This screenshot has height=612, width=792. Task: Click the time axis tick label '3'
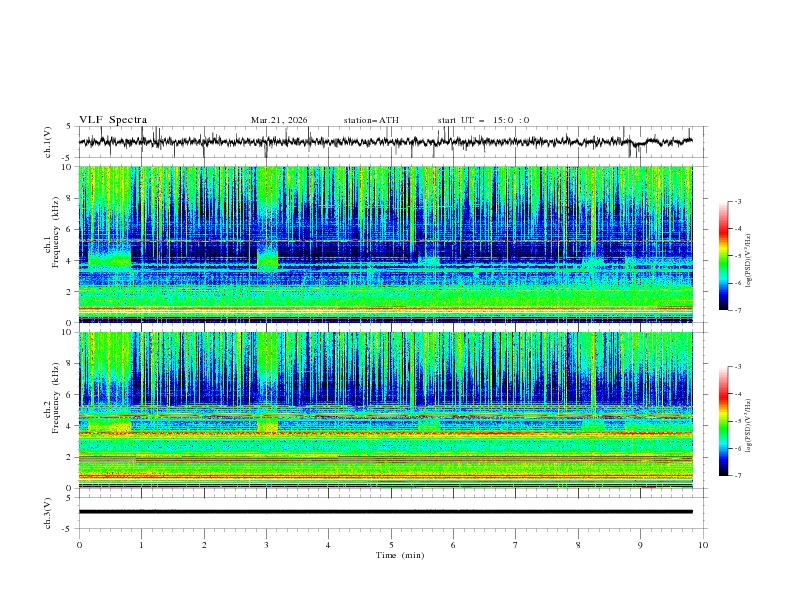pyautogui.click(x=266, y=545)
